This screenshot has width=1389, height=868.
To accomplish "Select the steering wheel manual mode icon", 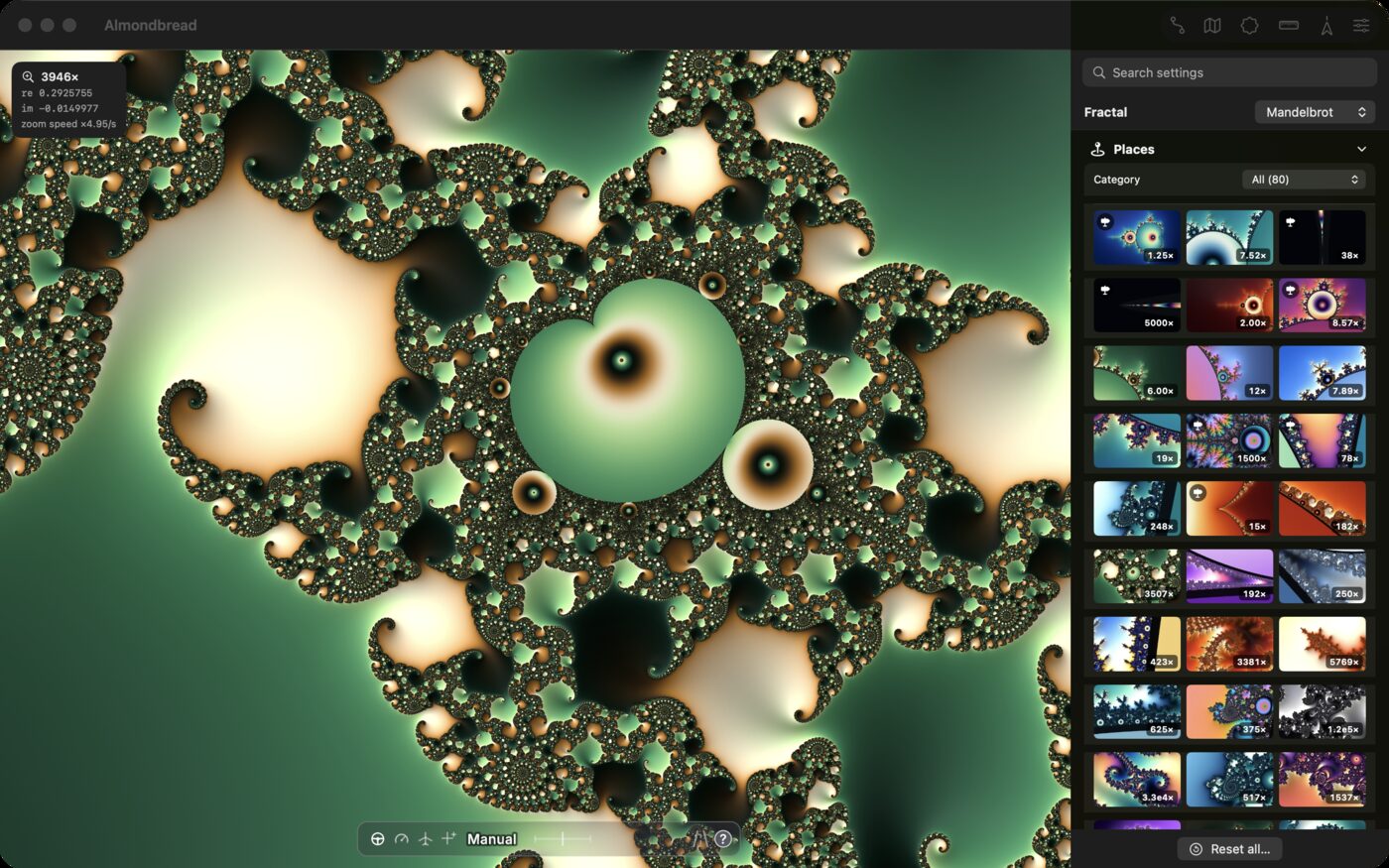I will pos(378,839).
